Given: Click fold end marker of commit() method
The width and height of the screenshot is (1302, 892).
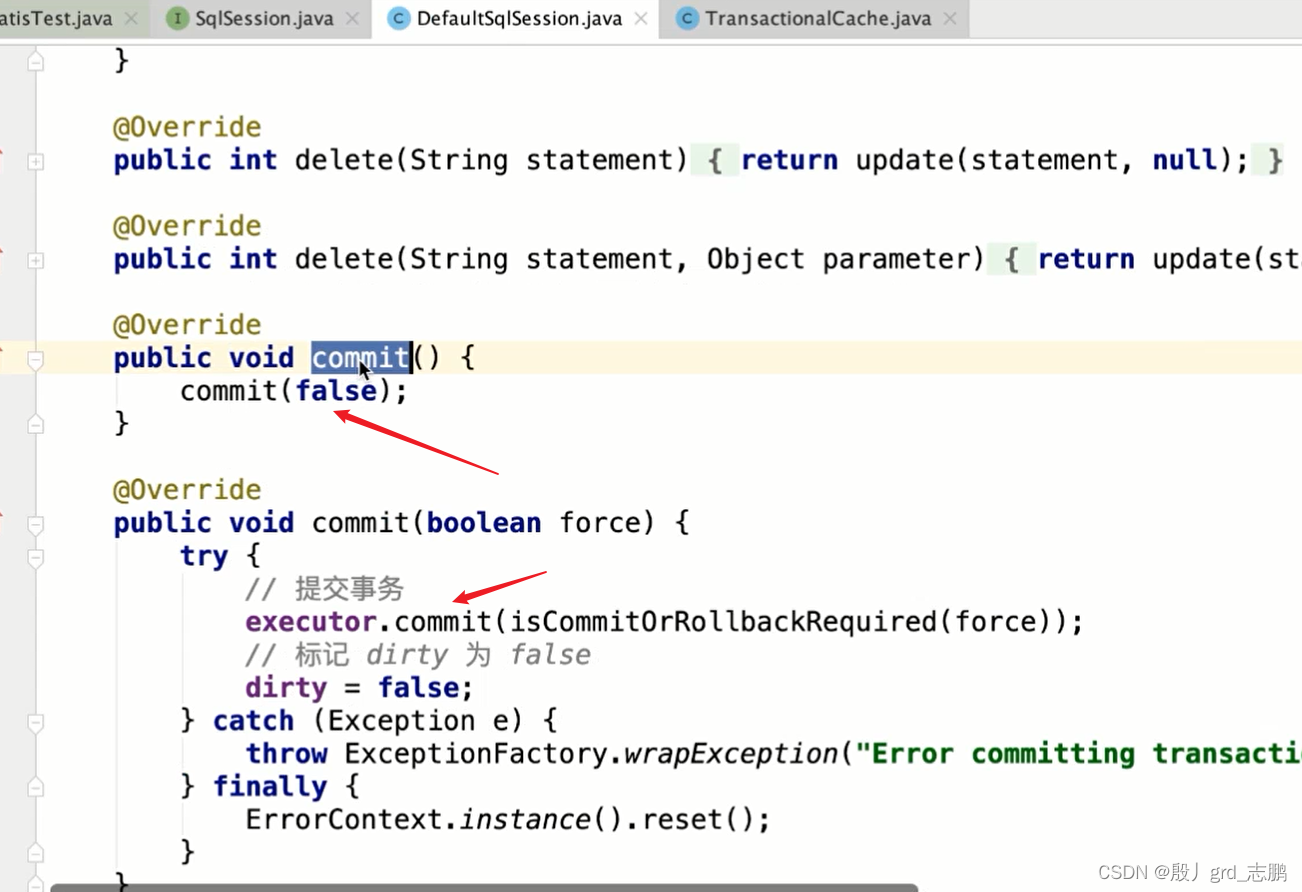Looking at the screenshot, I should (x=35, y=424).
